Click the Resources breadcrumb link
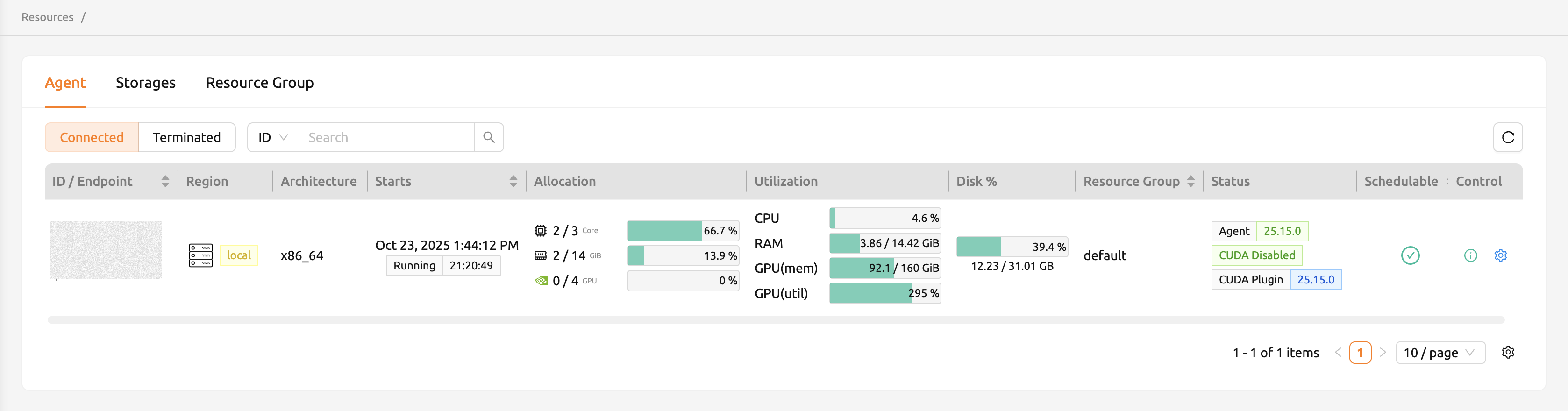This screenshot has height=411, width=1568. 48,17
